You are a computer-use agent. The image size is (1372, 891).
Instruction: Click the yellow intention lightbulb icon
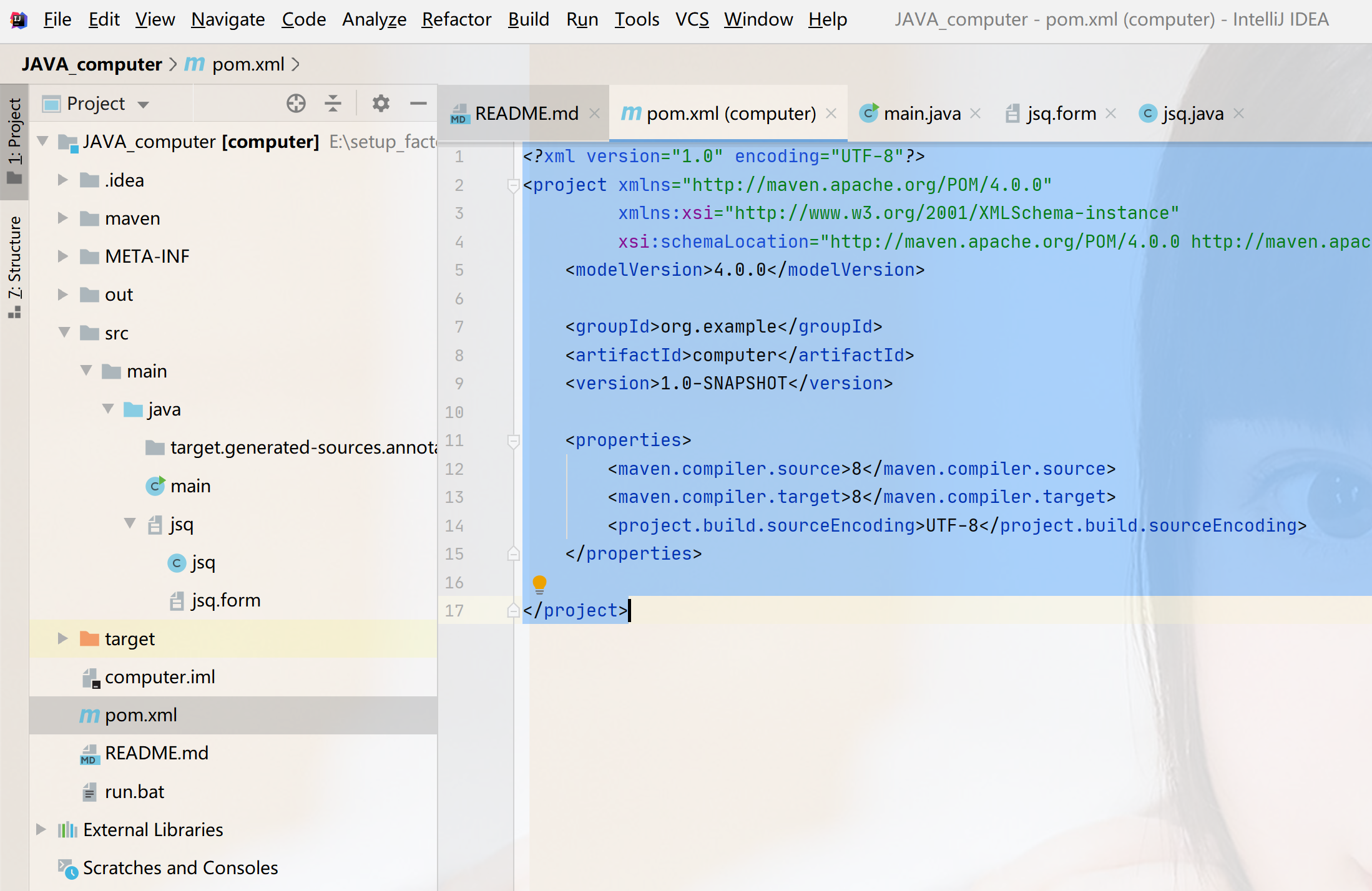click(x=539, y=584)
